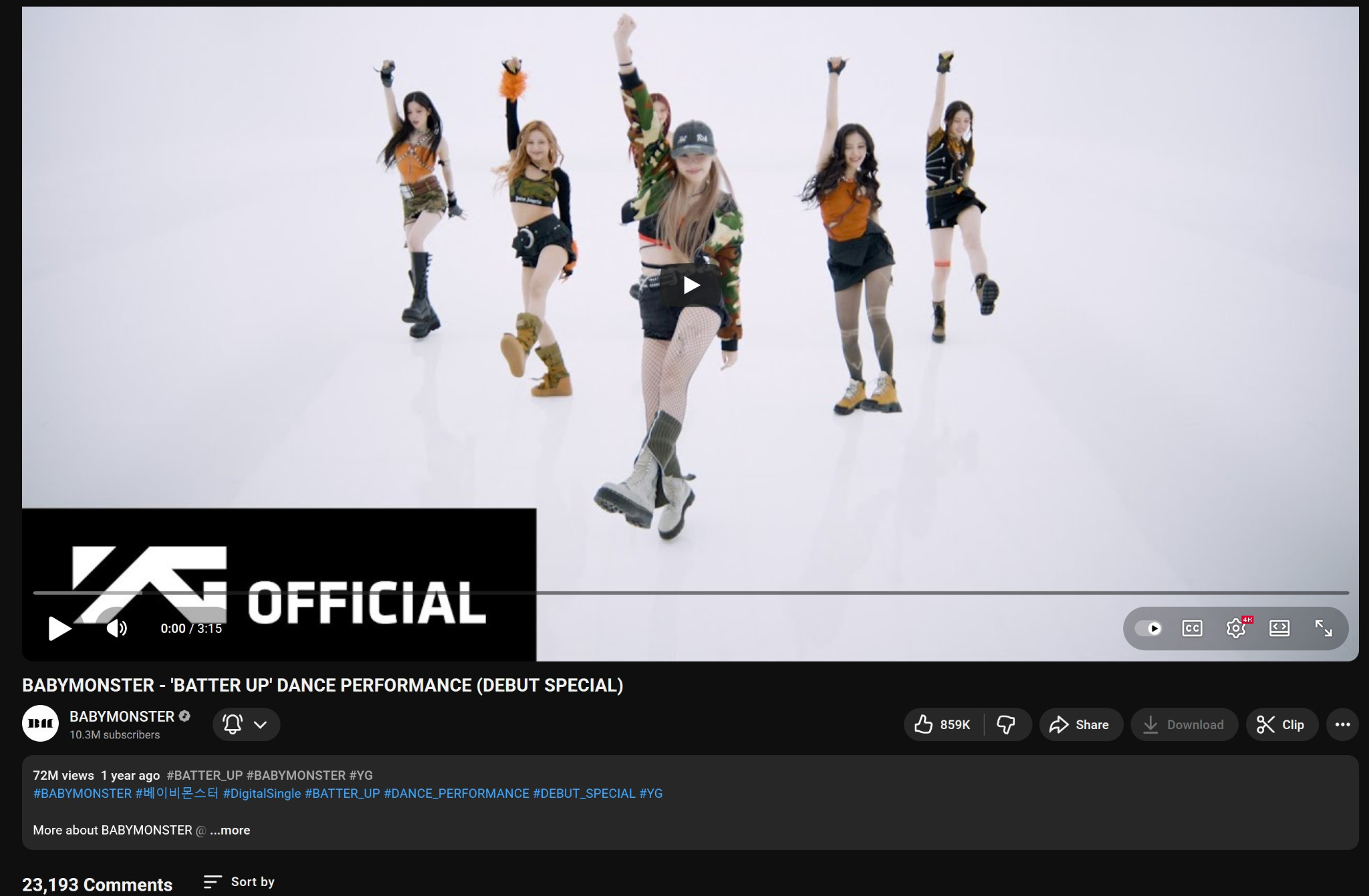Mute the video volume speaker icon

116,628
